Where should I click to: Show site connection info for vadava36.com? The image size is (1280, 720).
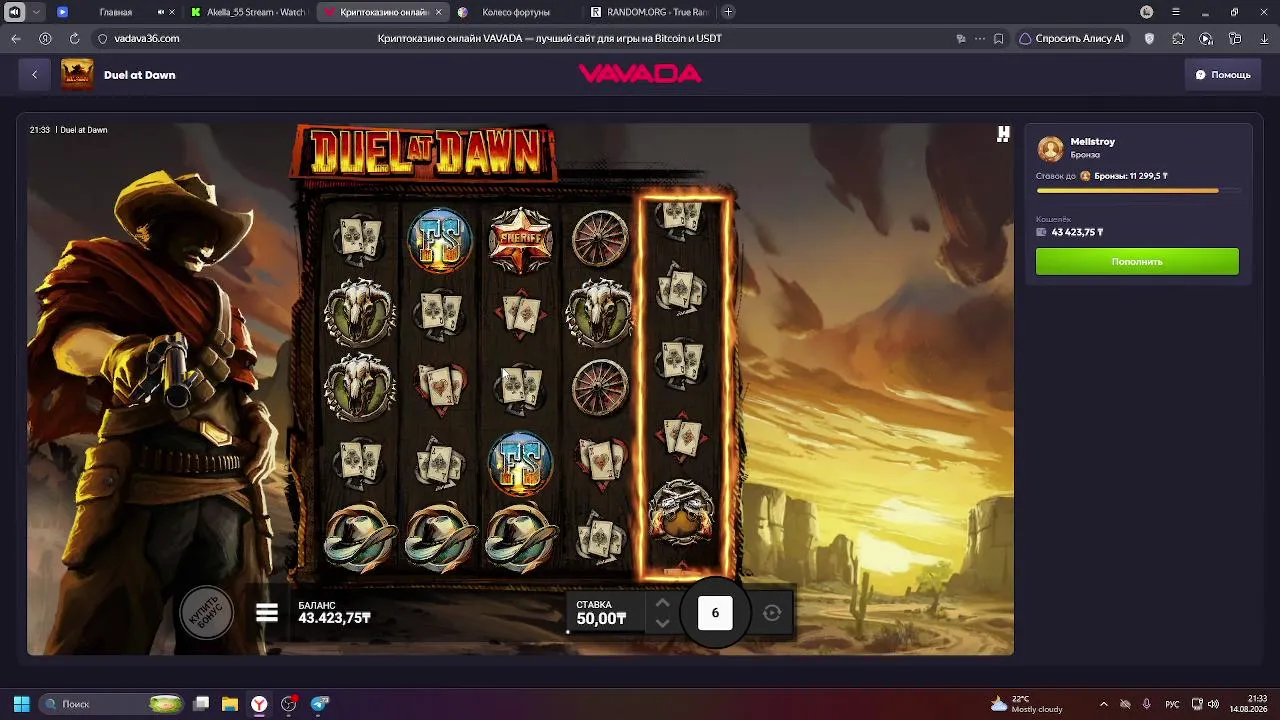[102, 39]
